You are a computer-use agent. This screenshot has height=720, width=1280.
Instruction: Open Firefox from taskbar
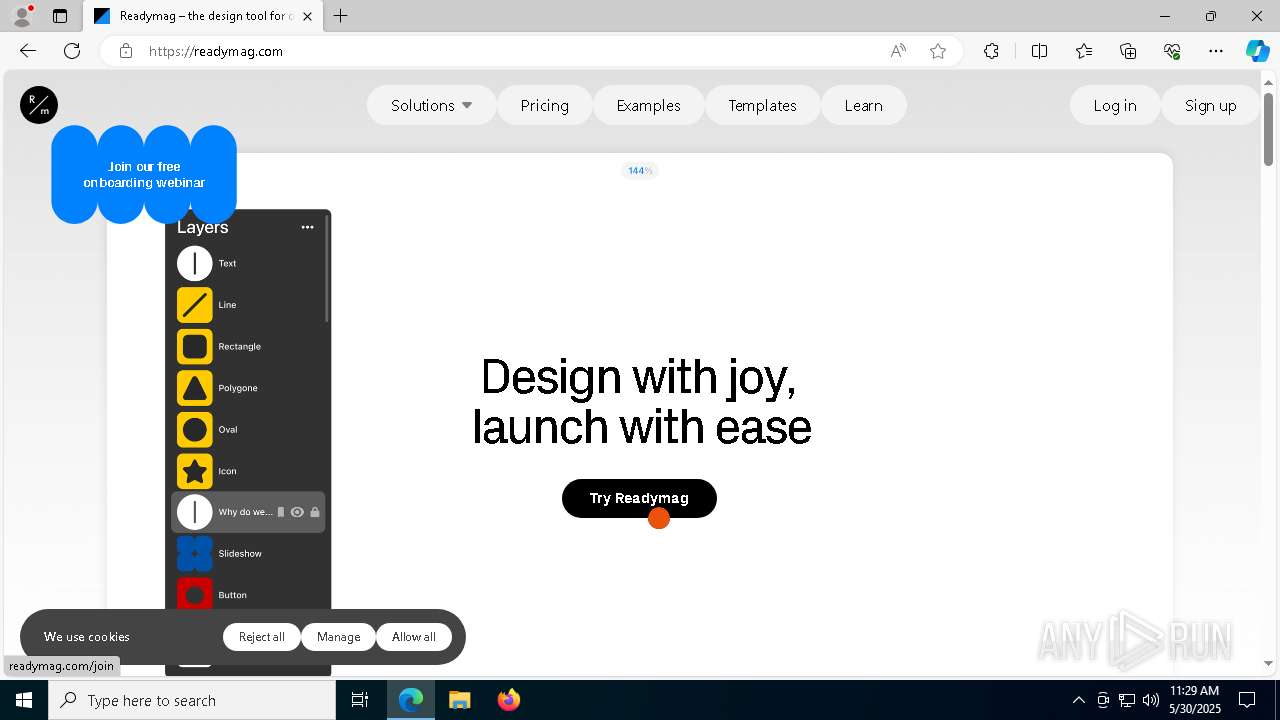[x=509, y=700]
